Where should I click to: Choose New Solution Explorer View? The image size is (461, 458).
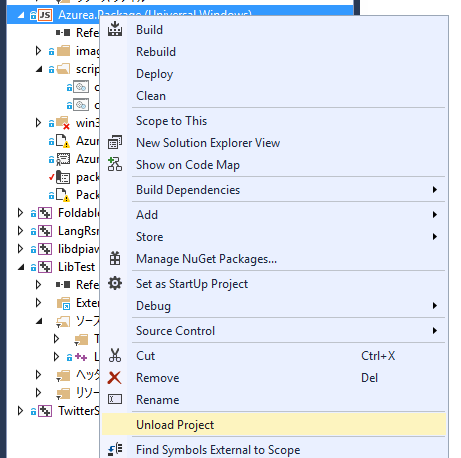click(x=274, y=143)
